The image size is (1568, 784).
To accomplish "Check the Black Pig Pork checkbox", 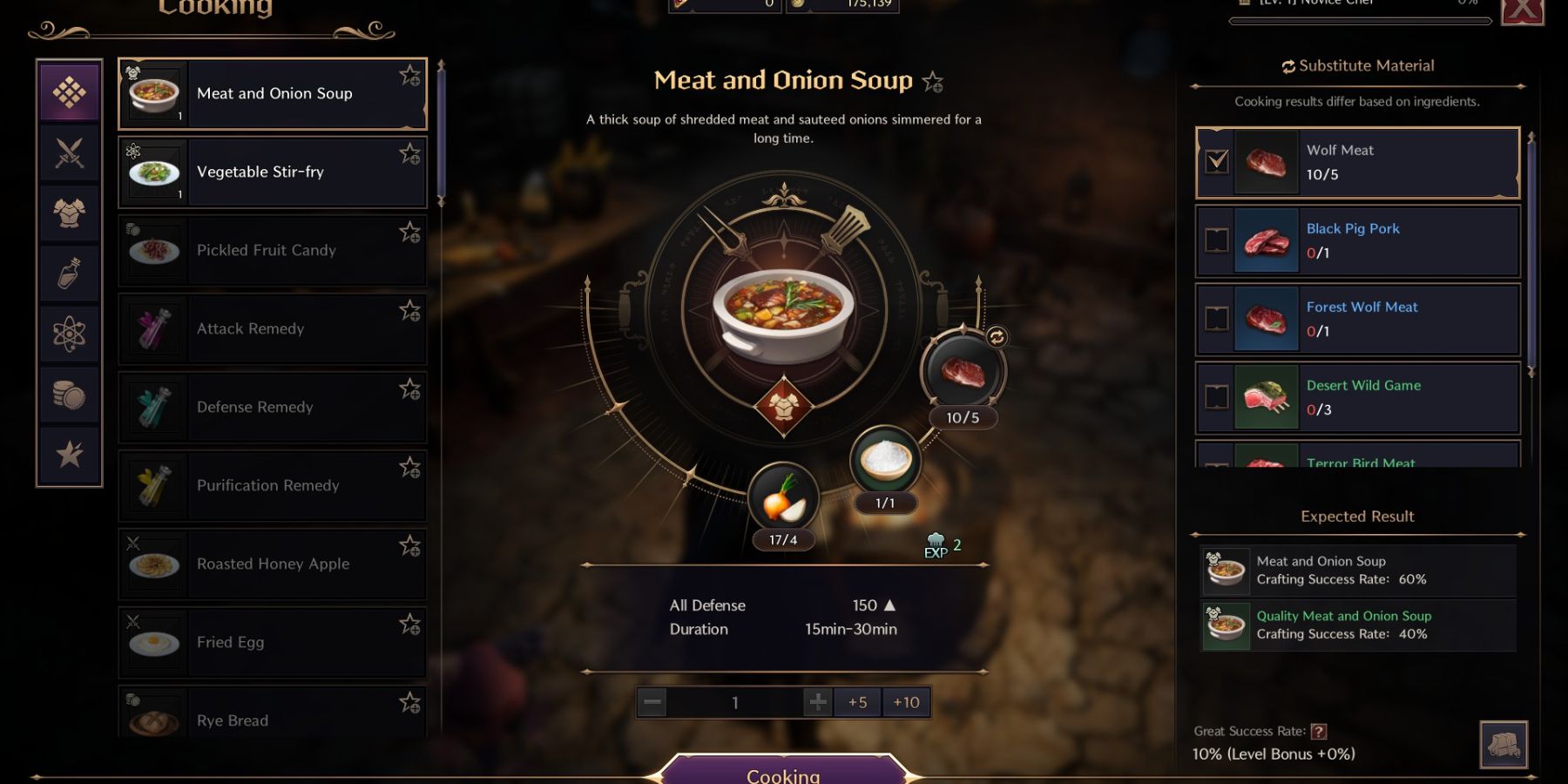I will [1217, 240].
